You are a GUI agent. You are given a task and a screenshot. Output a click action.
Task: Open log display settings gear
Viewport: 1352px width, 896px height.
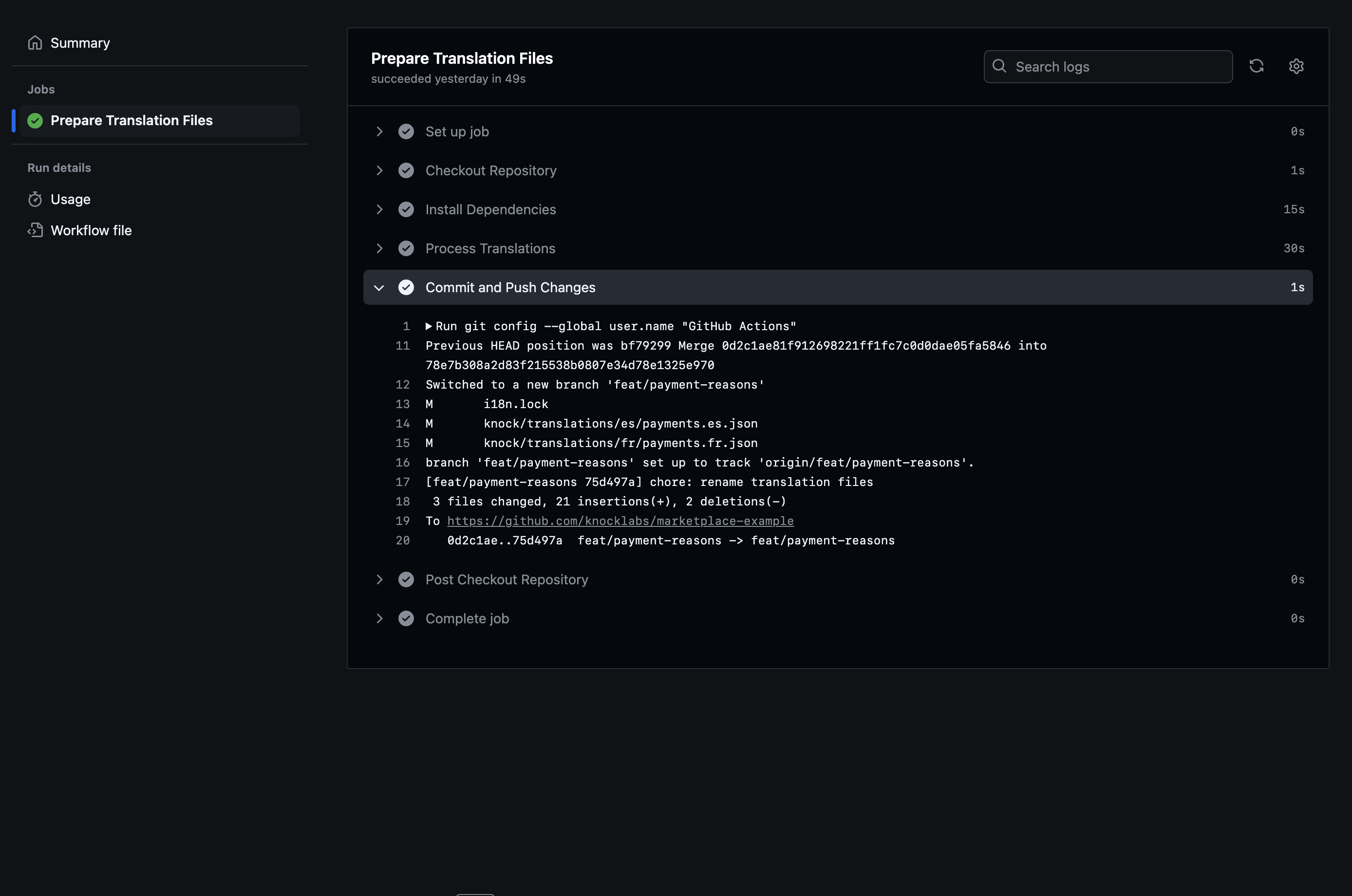pyautogui.click(x=1296, y=66)
